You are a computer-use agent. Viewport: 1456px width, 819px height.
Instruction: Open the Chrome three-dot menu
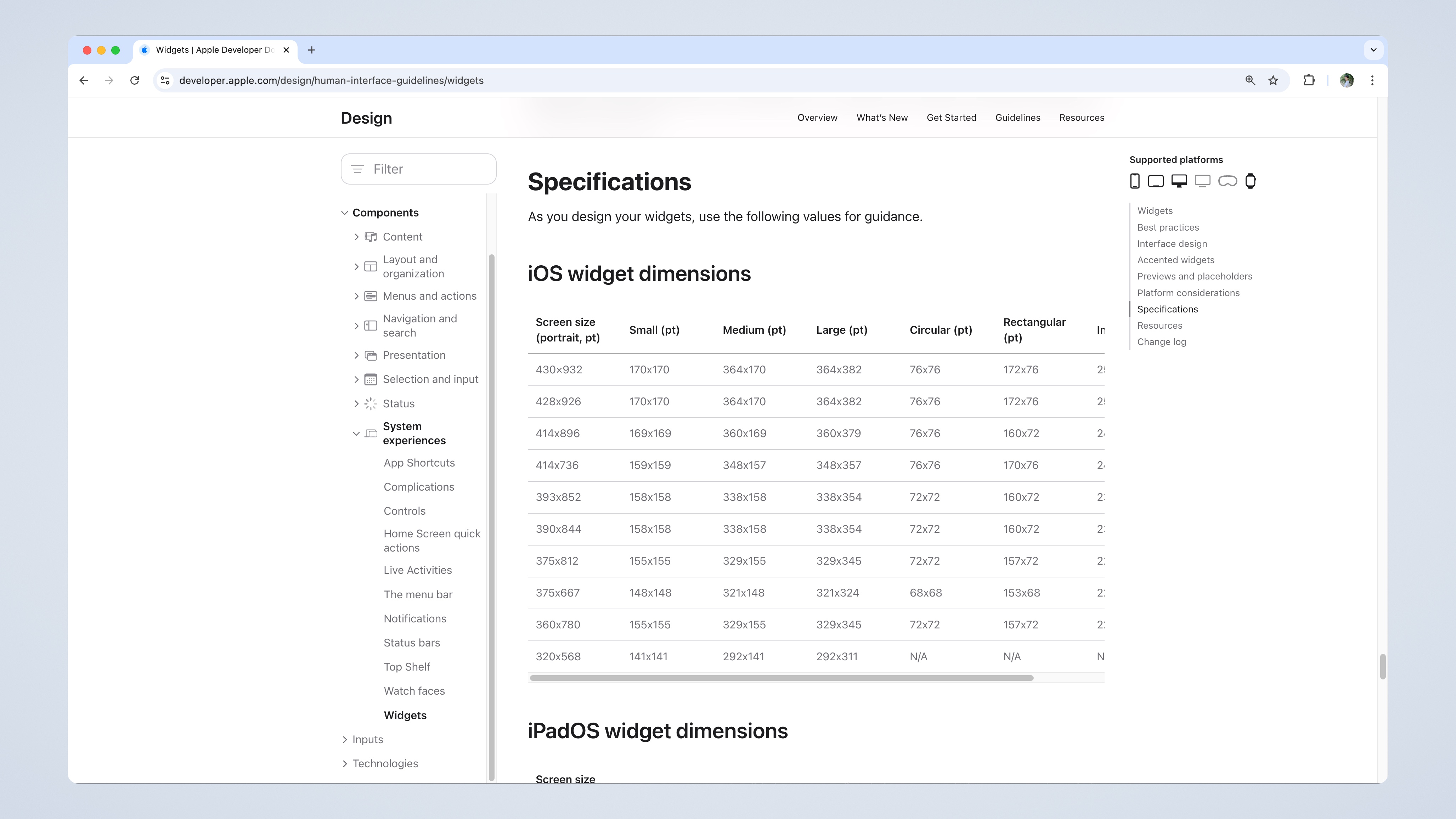point(1372,80)
